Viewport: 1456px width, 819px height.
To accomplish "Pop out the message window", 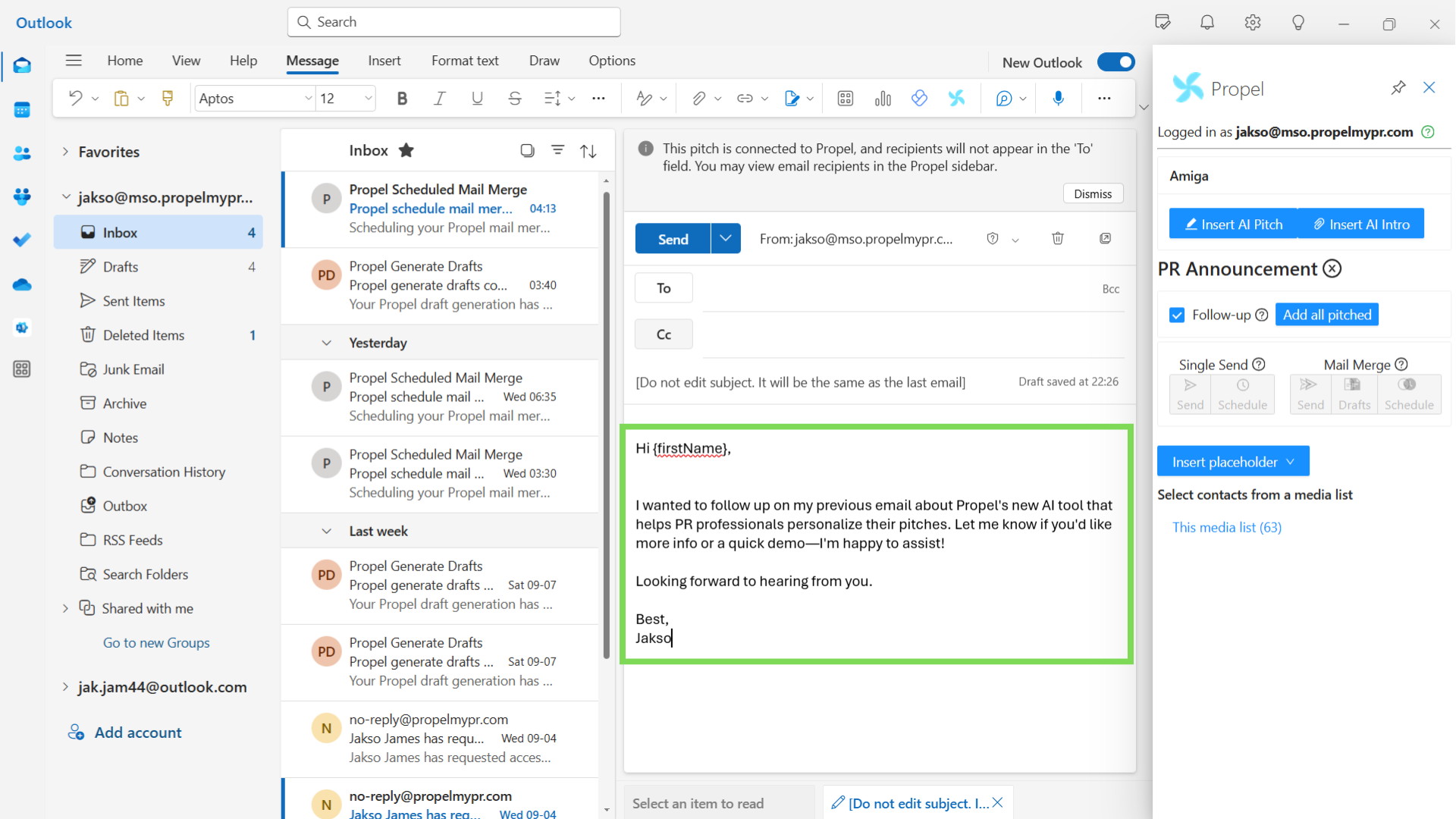I will tap(1106, 239).
